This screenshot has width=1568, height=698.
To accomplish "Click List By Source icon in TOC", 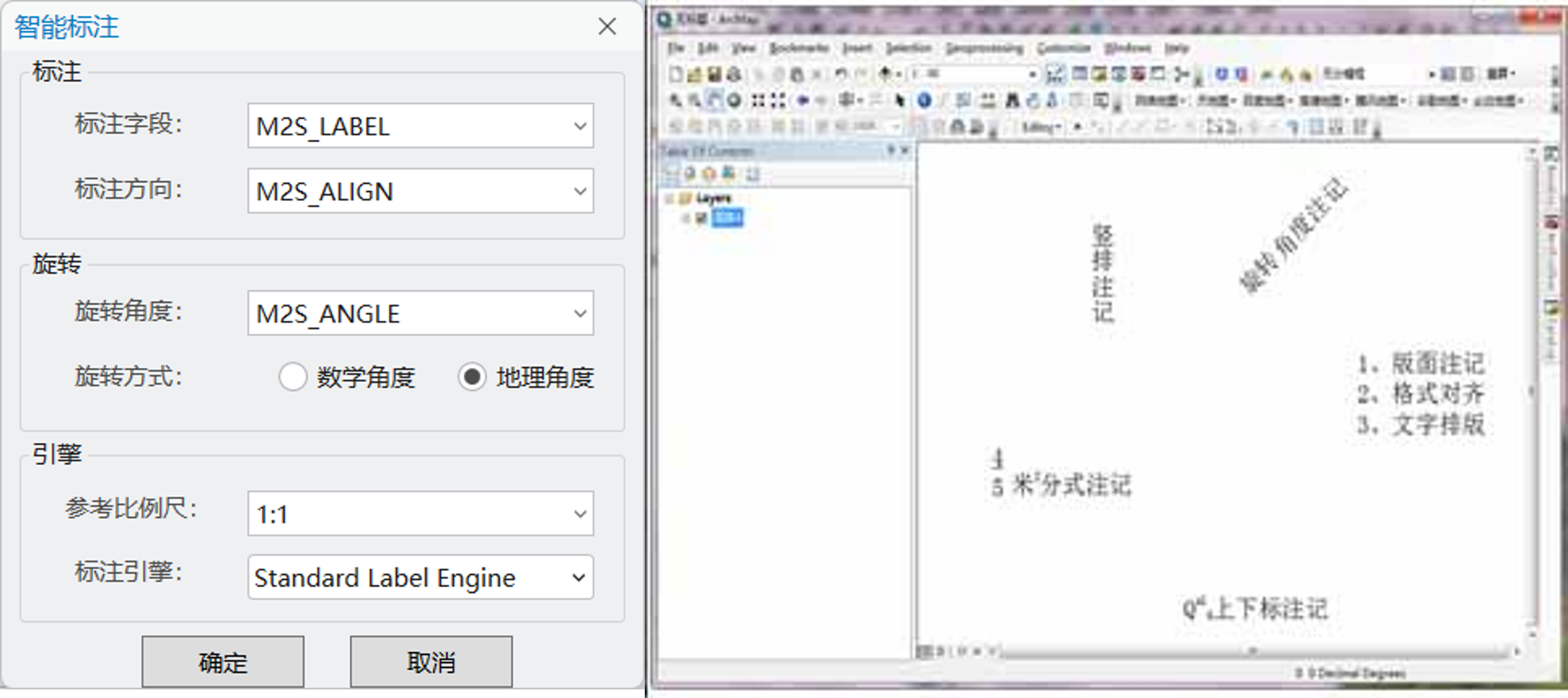I will pyautogui.click(x=689, y=174).
